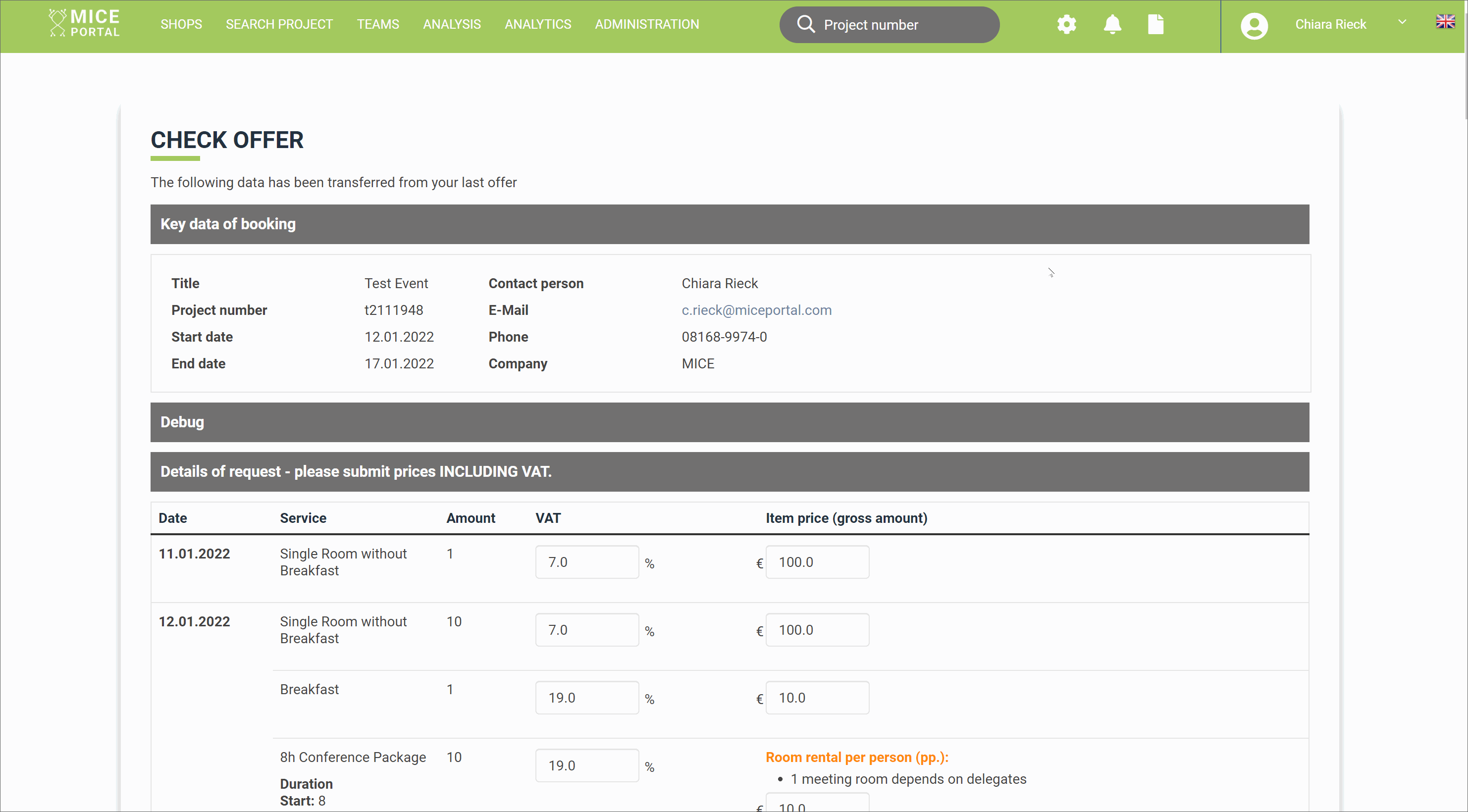Screen dimensions: 1468x812
Task: Click '1 meeting room depends on delegates' text
Action: tap(908, 779)
